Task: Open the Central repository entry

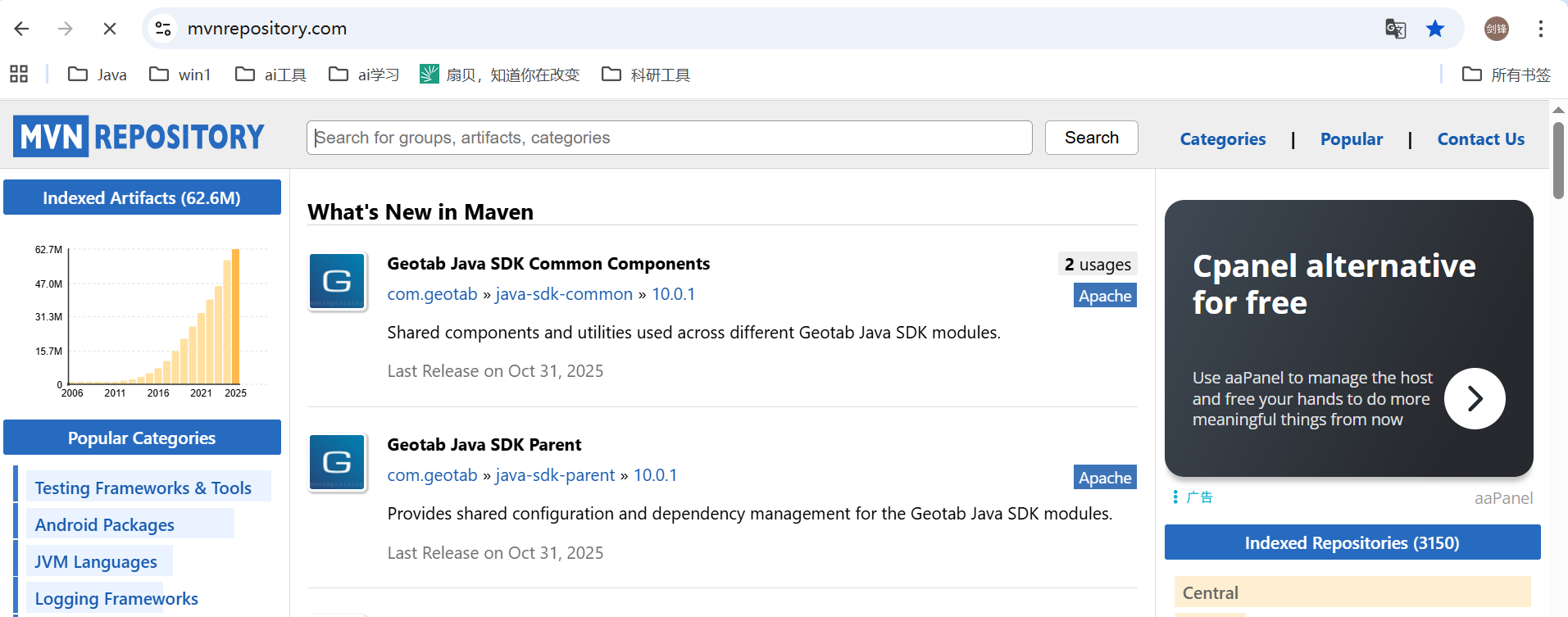Action: point(1352,592)
